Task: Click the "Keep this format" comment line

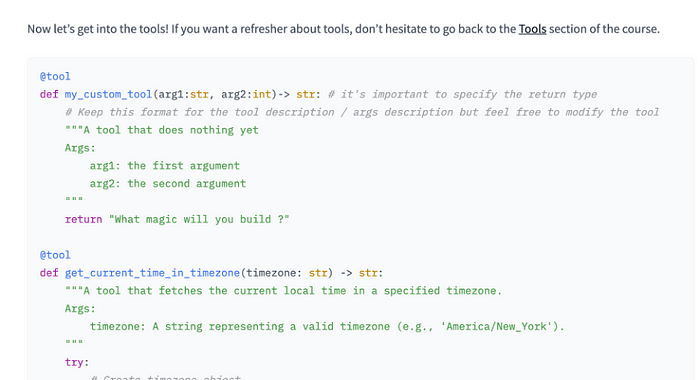Action: click(x=362, y=112)
